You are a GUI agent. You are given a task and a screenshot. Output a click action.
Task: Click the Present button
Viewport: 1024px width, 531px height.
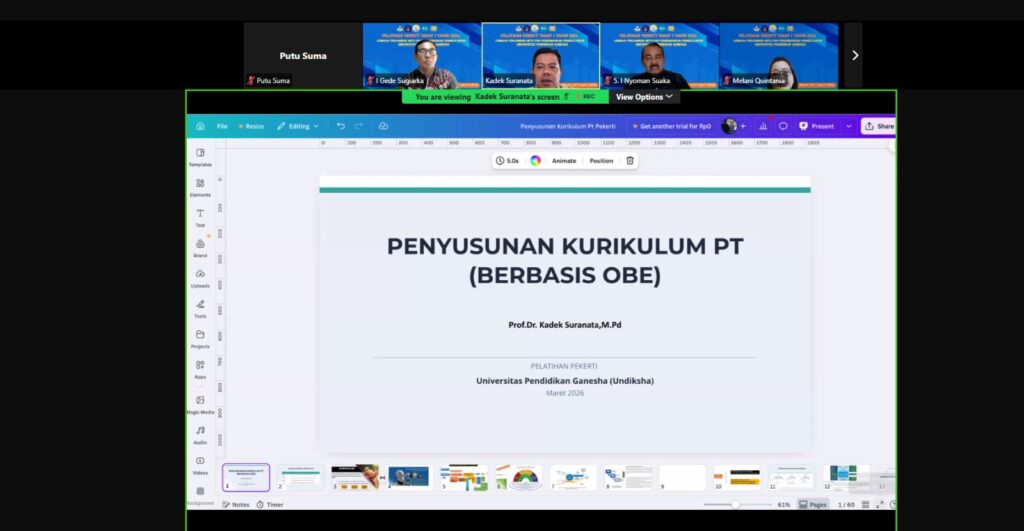[817, 126]
